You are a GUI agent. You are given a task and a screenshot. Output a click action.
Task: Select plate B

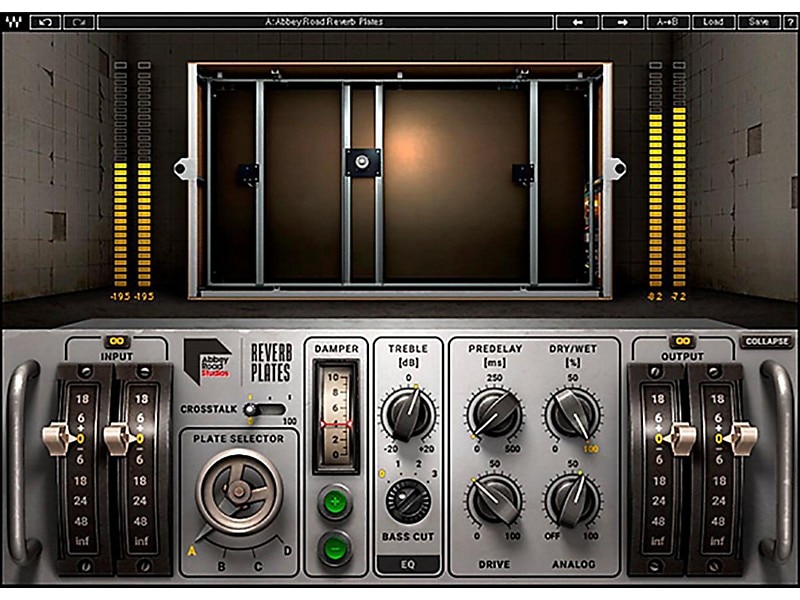(221, 566)
